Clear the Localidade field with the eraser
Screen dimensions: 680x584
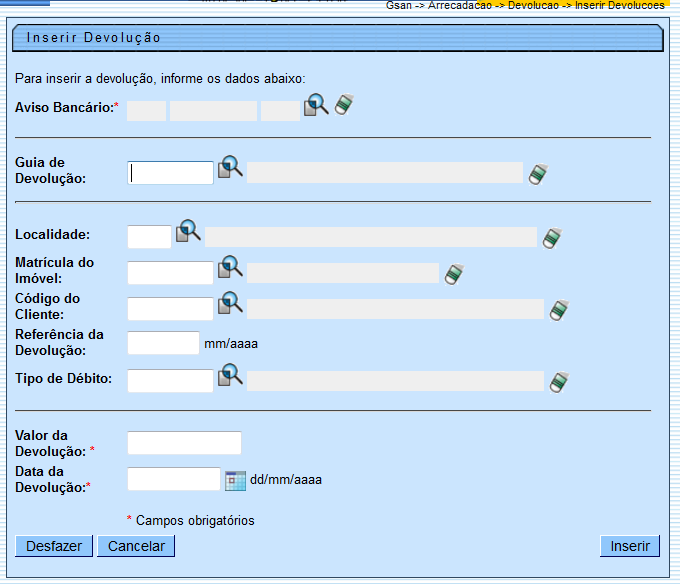click(552, 238)
